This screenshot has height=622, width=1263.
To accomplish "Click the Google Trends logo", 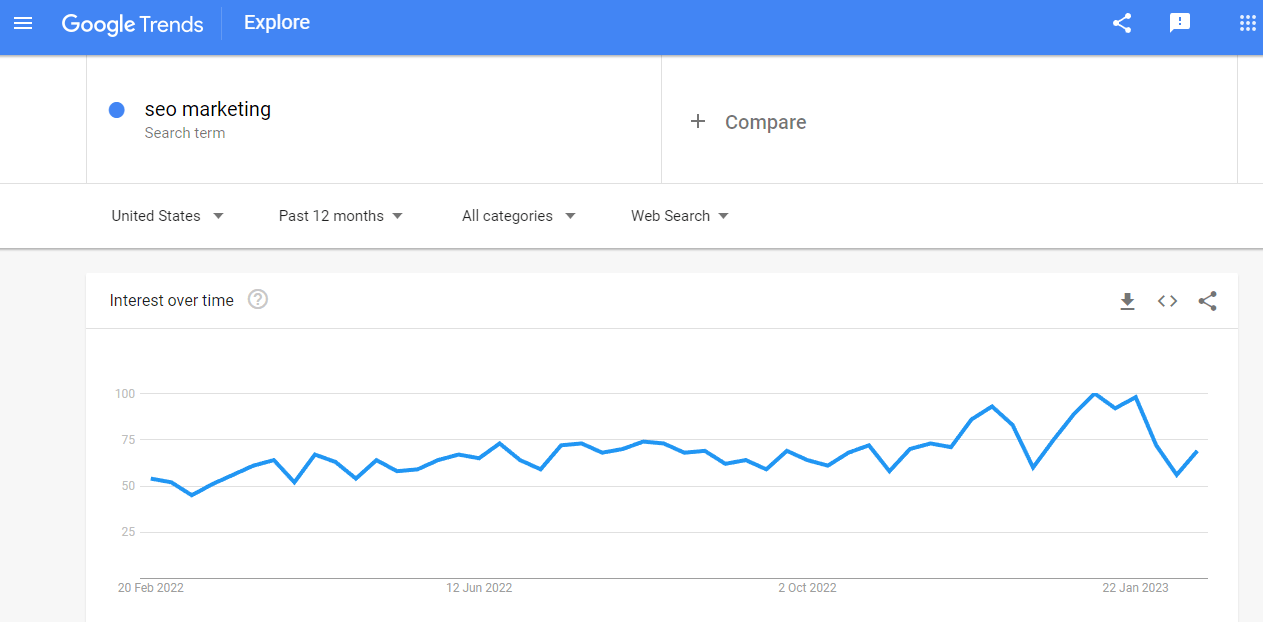I will 132,23.
